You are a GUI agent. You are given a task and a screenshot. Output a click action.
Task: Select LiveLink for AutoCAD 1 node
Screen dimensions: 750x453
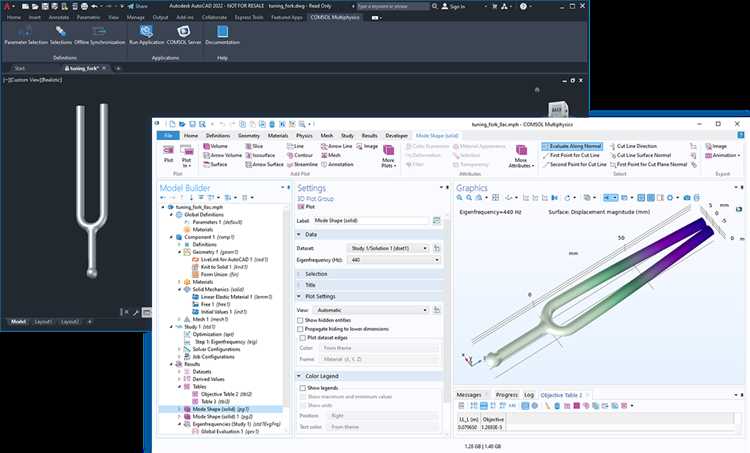[230, 259]
